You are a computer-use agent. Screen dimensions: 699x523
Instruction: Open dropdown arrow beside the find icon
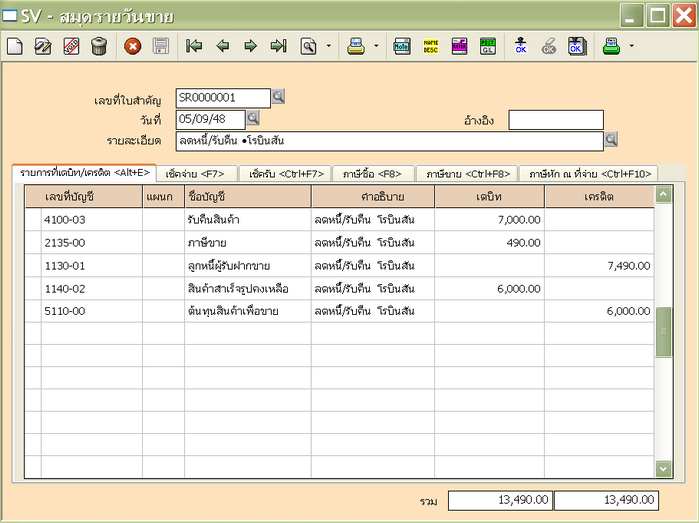328,46
